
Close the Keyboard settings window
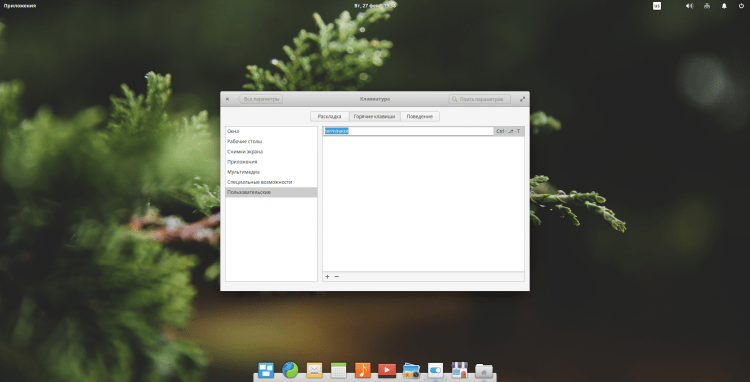pos(227,99)
